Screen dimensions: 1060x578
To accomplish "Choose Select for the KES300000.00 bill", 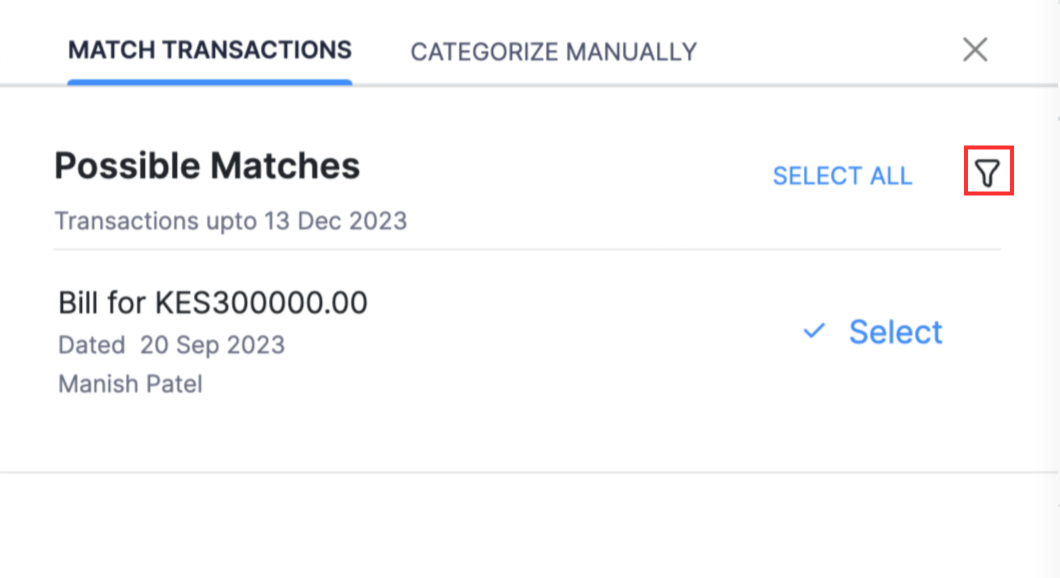I will 895,332.
